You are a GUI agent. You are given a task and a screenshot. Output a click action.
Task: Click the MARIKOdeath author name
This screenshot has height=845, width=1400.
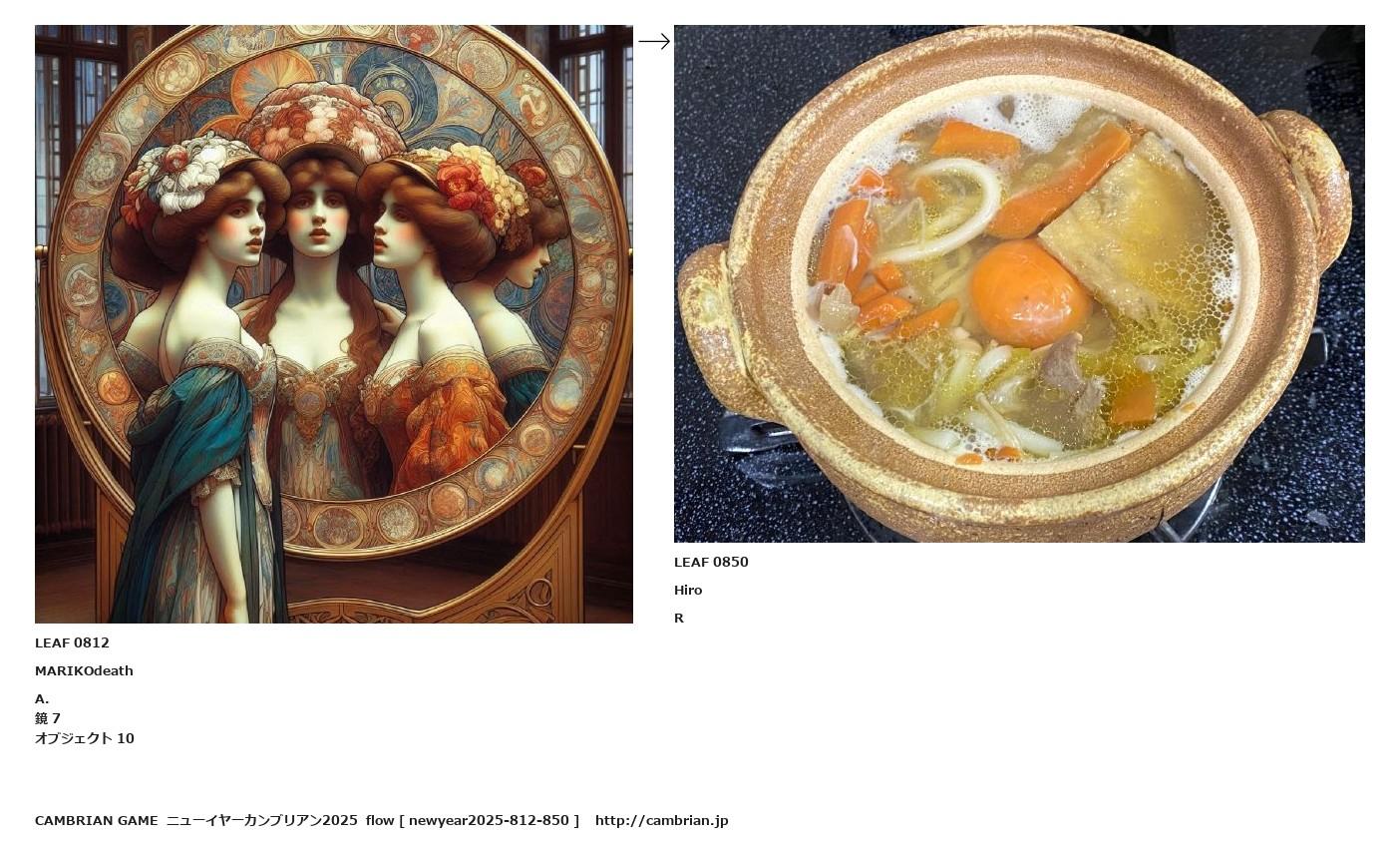pyautogui.click(x=84, y=670)
